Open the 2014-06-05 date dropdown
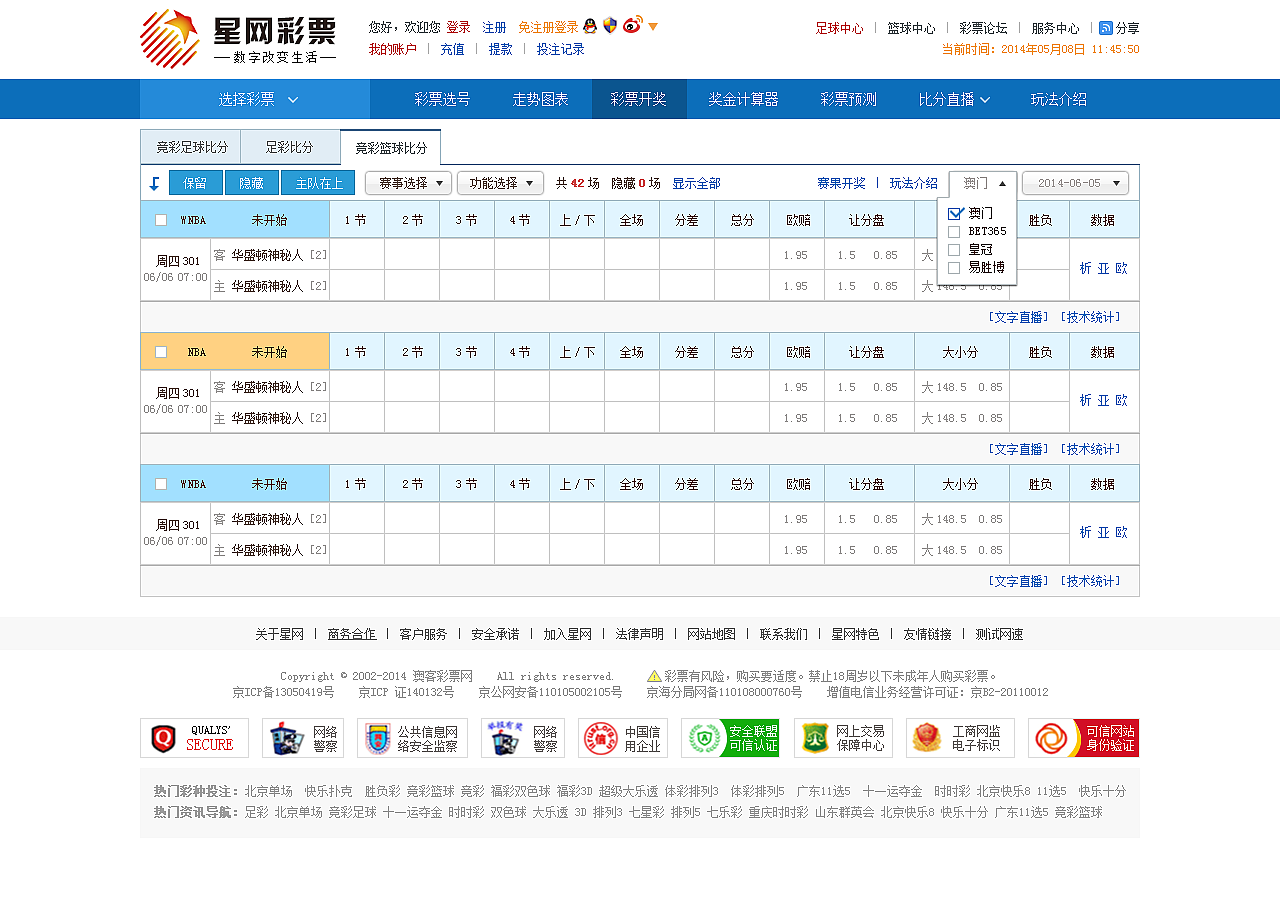This screenshot has height=900, width=1280. (x=1075, y=183)
